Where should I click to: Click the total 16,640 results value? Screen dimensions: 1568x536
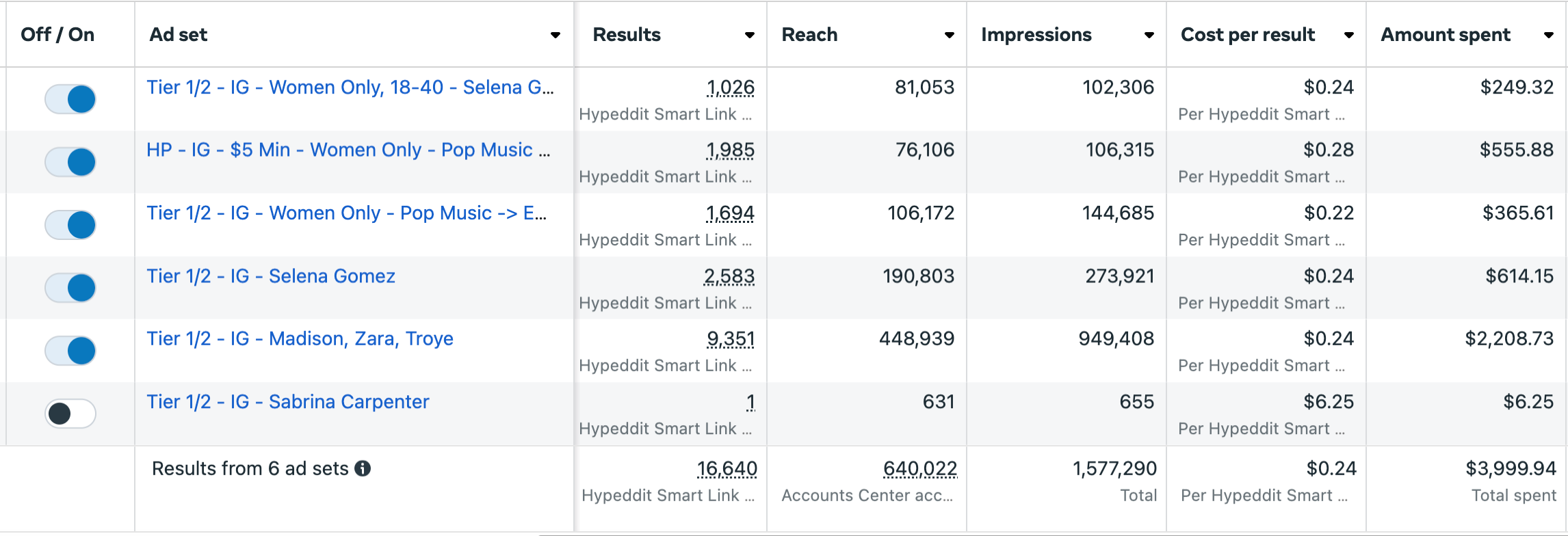coord(727,469)
